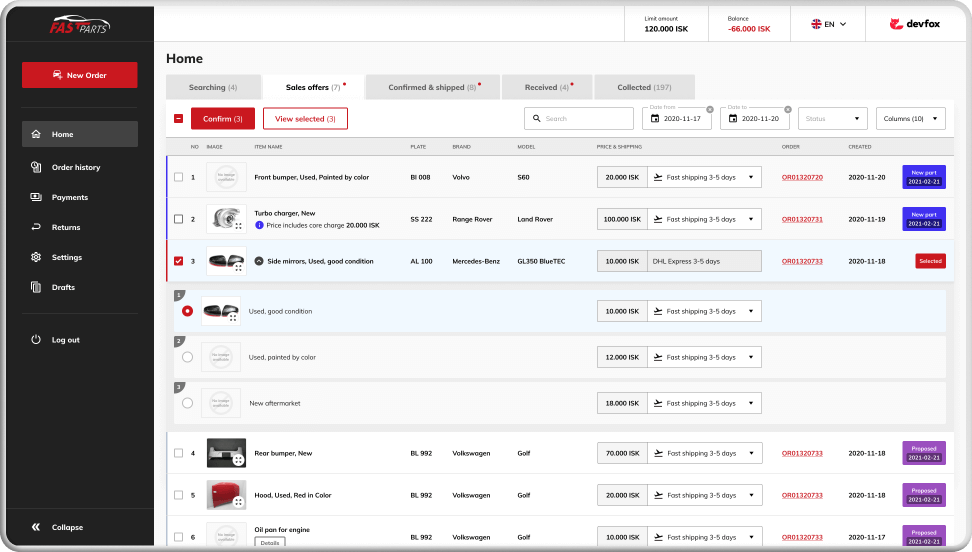
Task: Collapse the sidebar with double chevron
Action: click(x=36, y=527)
